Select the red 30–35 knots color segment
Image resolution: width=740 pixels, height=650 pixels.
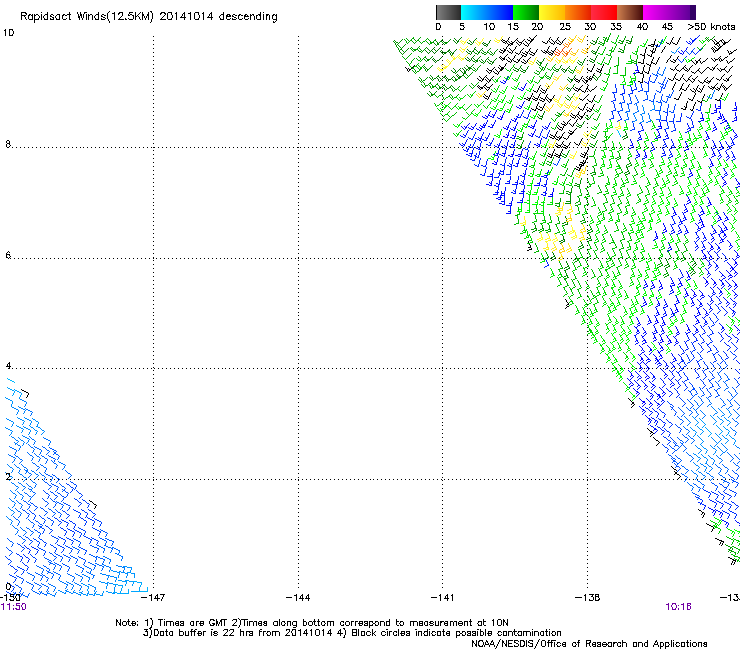(604, 12)
